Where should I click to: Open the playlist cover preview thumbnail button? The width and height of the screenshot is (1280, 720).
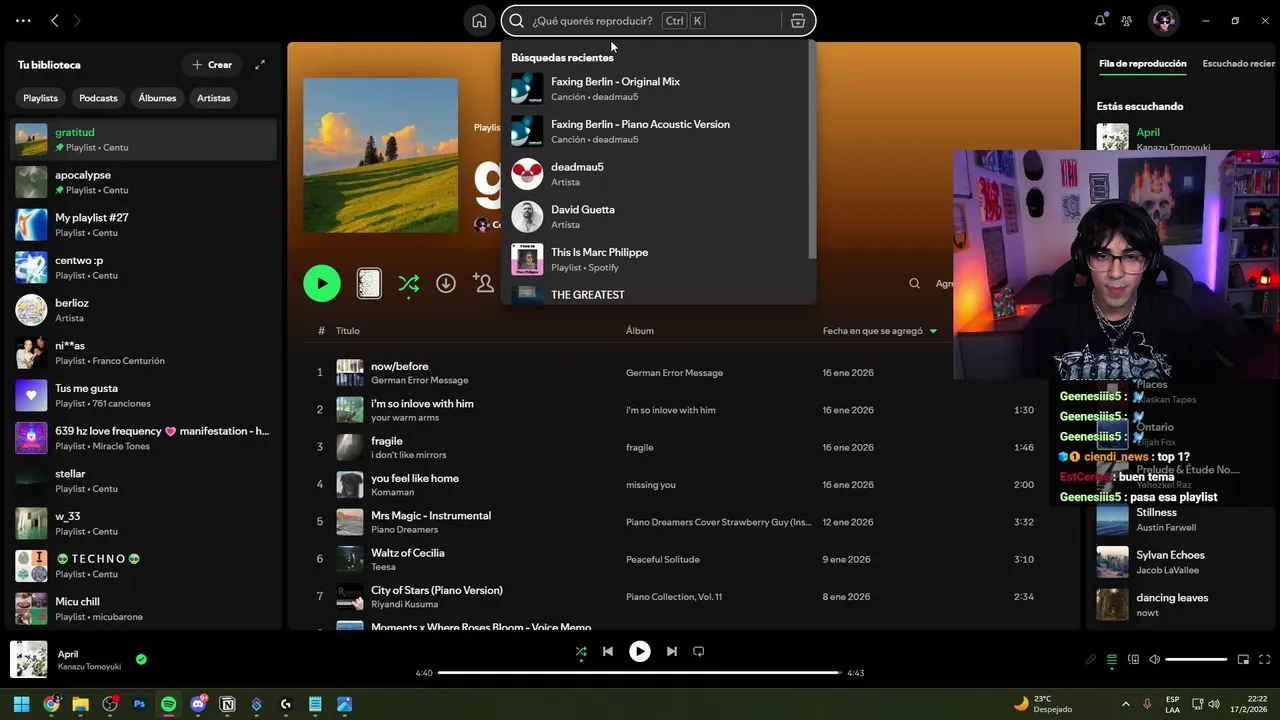(369, 284)
